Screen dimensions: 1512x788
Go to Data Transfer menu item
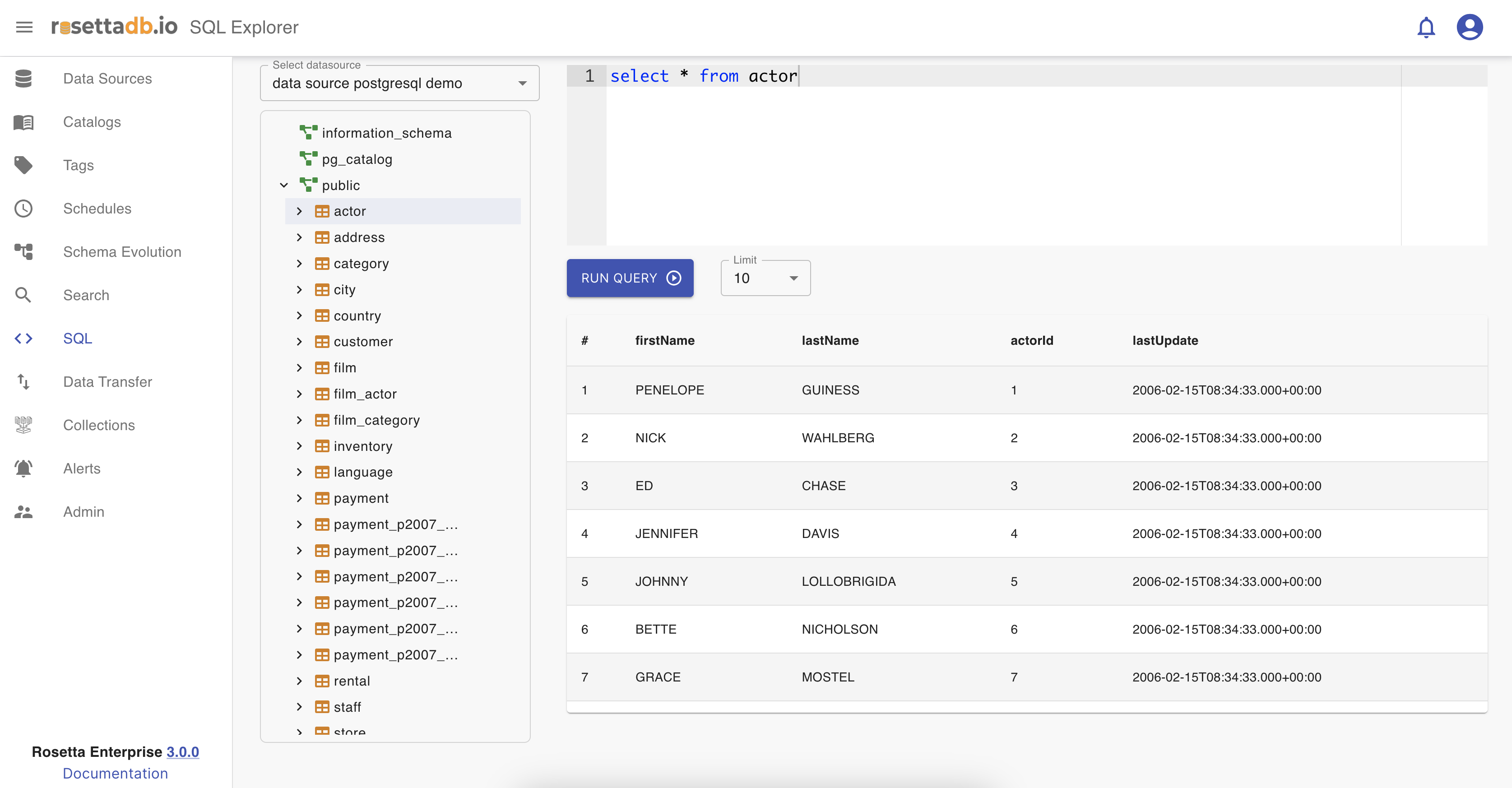coord(107,382)
